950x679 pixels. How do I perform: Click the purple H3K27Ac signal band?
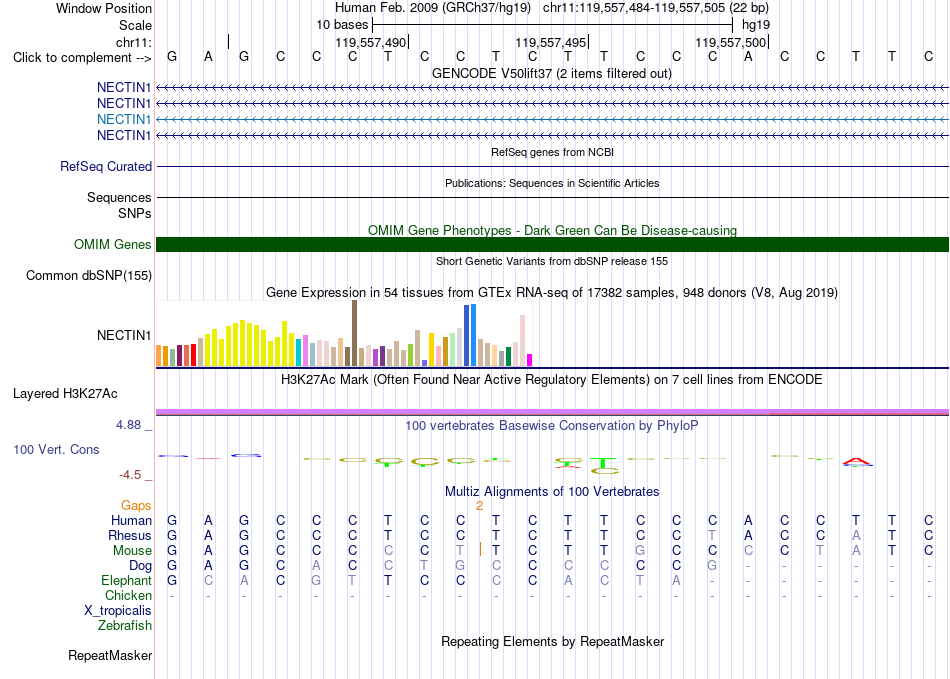(x=552, y=412)
